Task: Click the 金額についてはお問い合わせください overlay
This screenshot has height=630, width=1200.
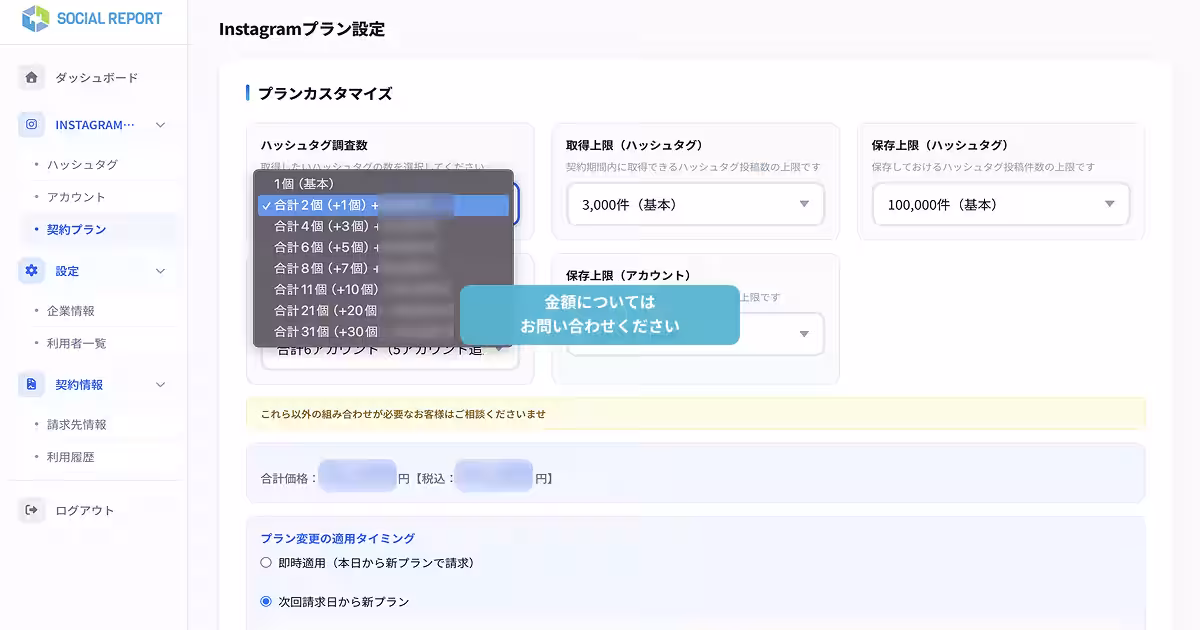Action: (x=599, y=314)
